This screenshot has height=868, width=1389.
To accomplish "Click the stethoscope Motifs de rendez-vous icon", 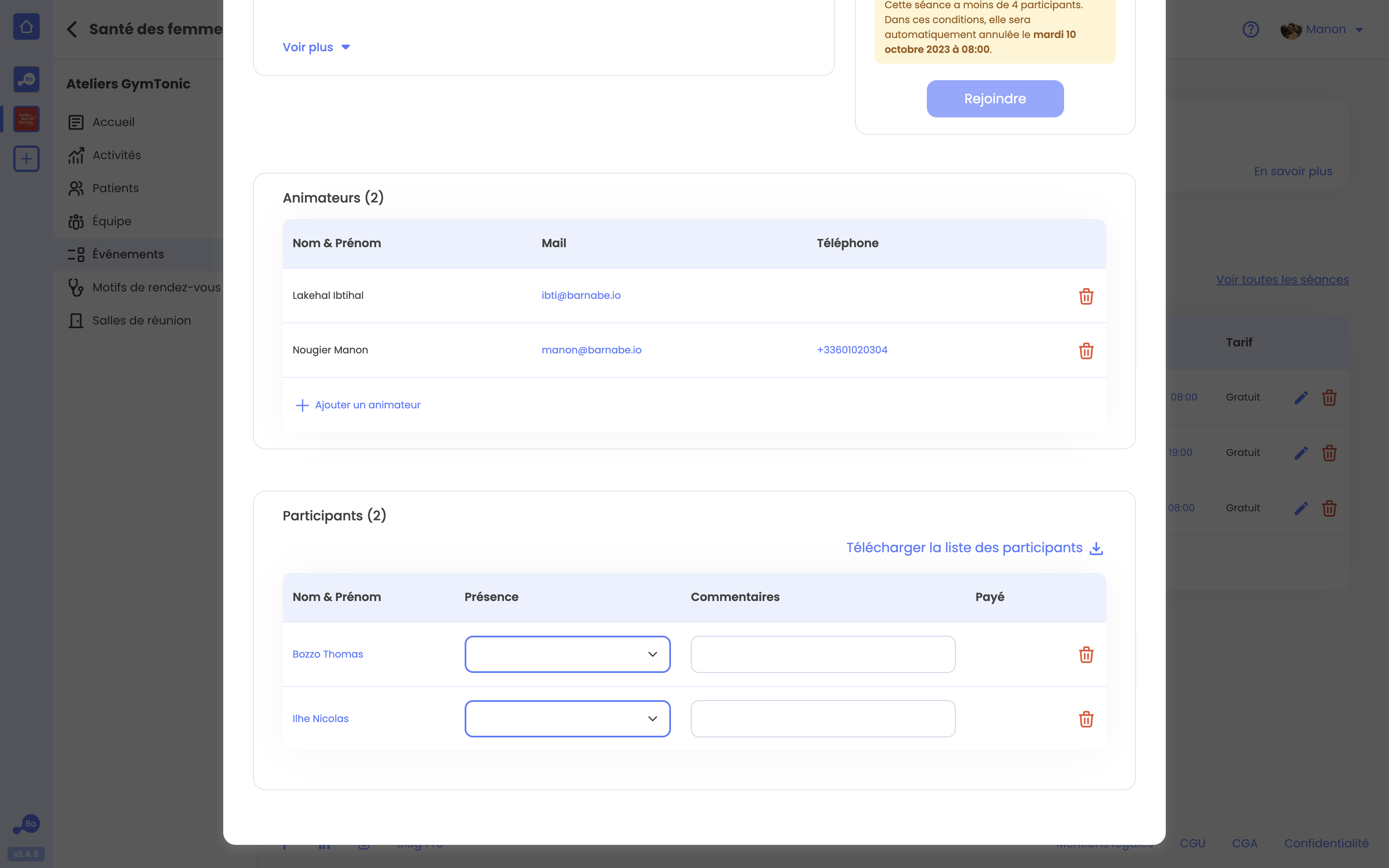I will 76,288.
